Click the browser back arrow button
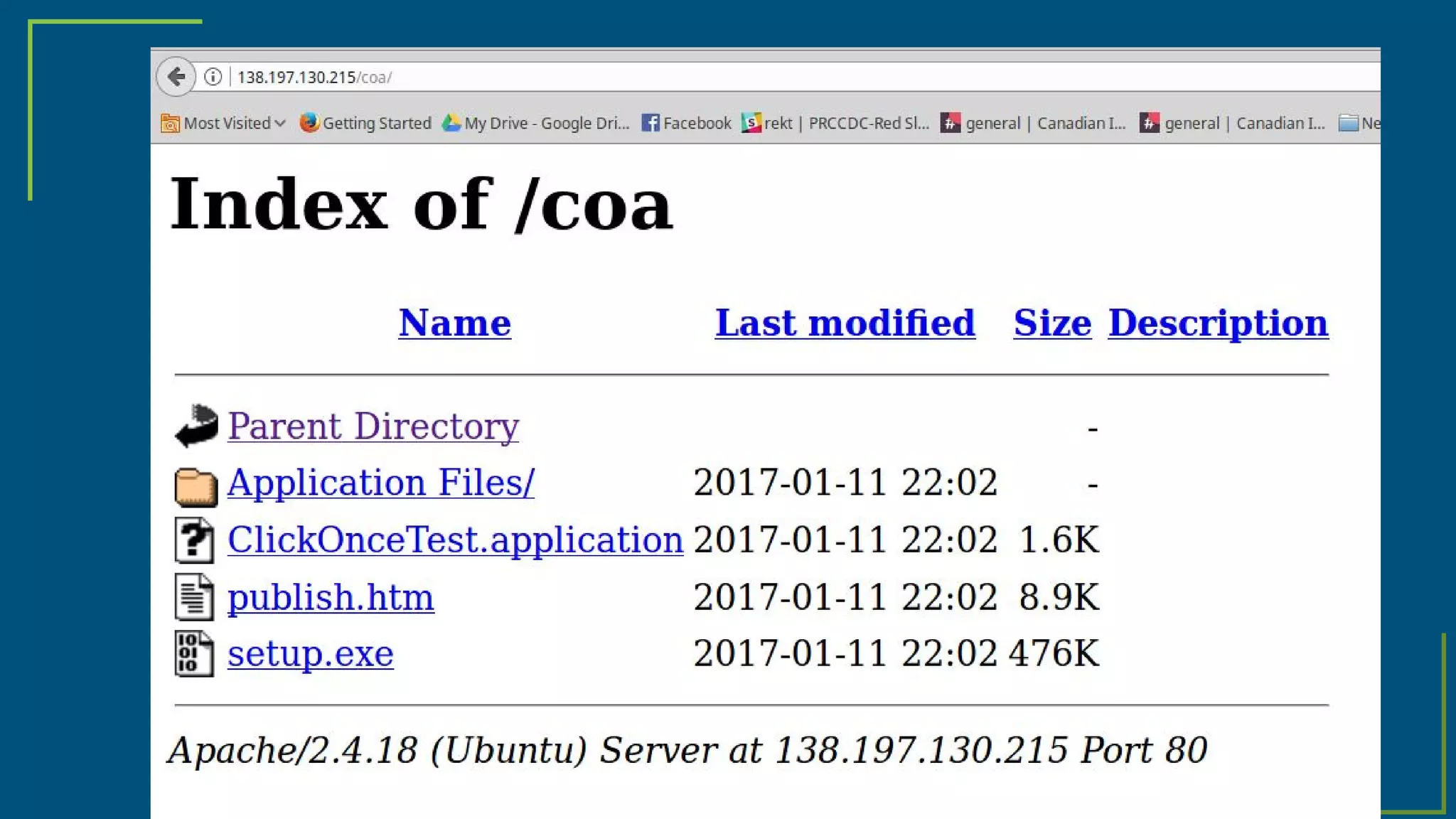Viewport: 1456px width, 819px height. 176,77
